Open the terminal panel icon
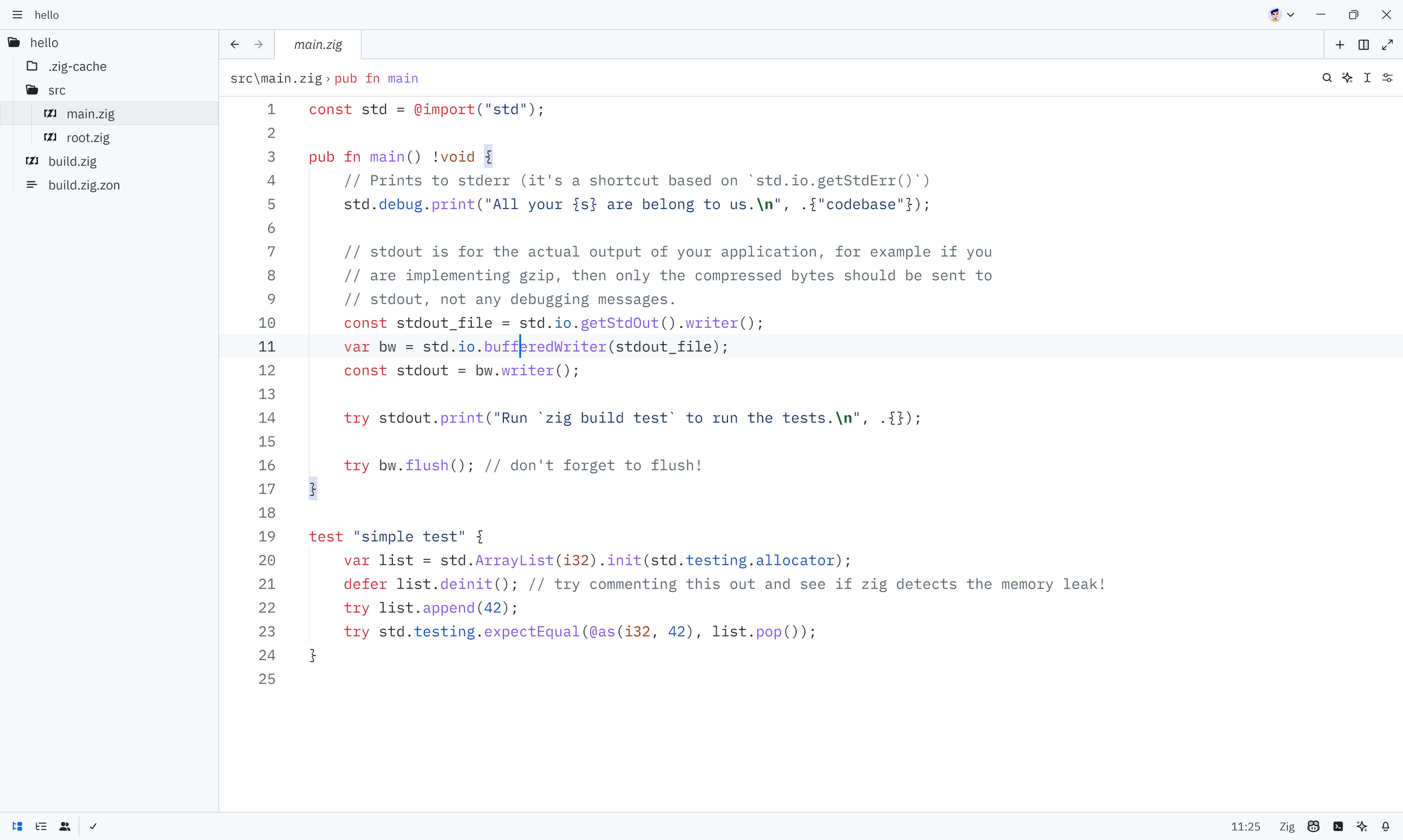The width and height of the screenshot is (1403, 840). point(1338,826)
